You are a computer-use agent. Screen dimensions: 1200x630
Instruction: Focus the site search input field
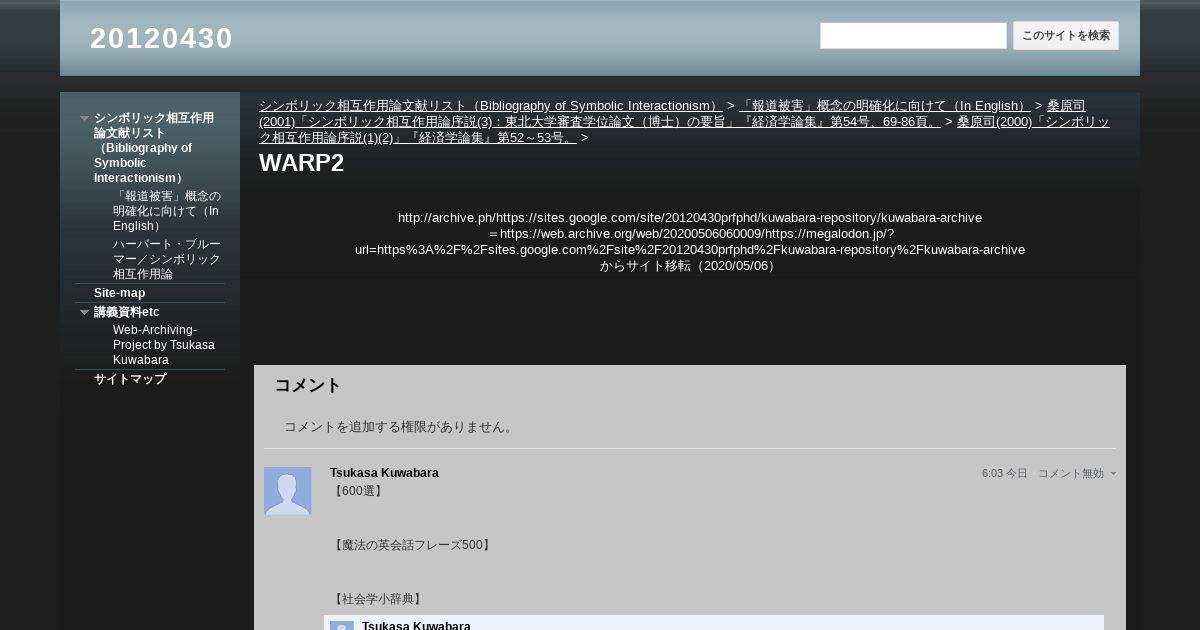(913, 36)
